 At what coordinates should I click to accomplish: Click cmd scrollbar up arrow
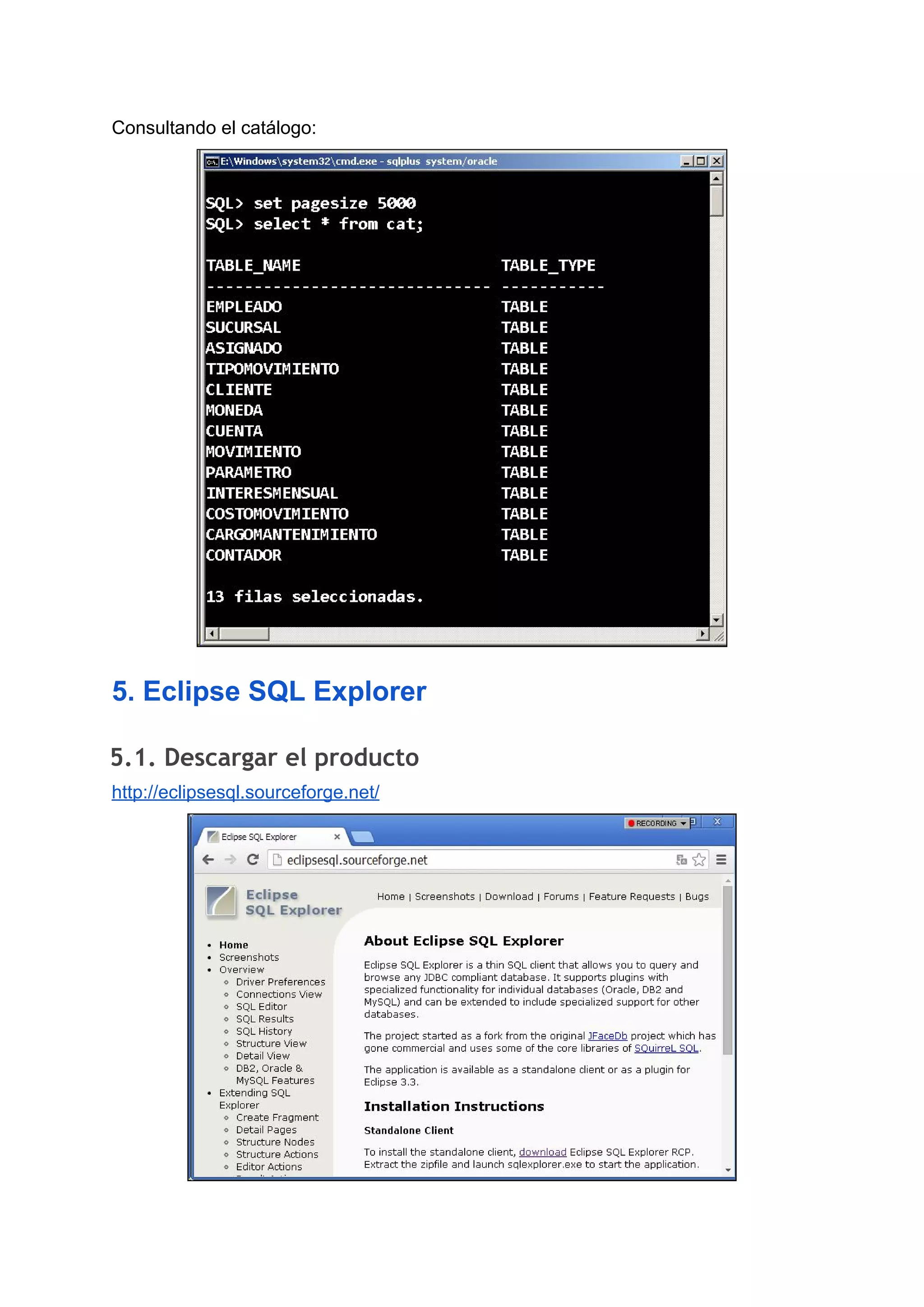716,178
